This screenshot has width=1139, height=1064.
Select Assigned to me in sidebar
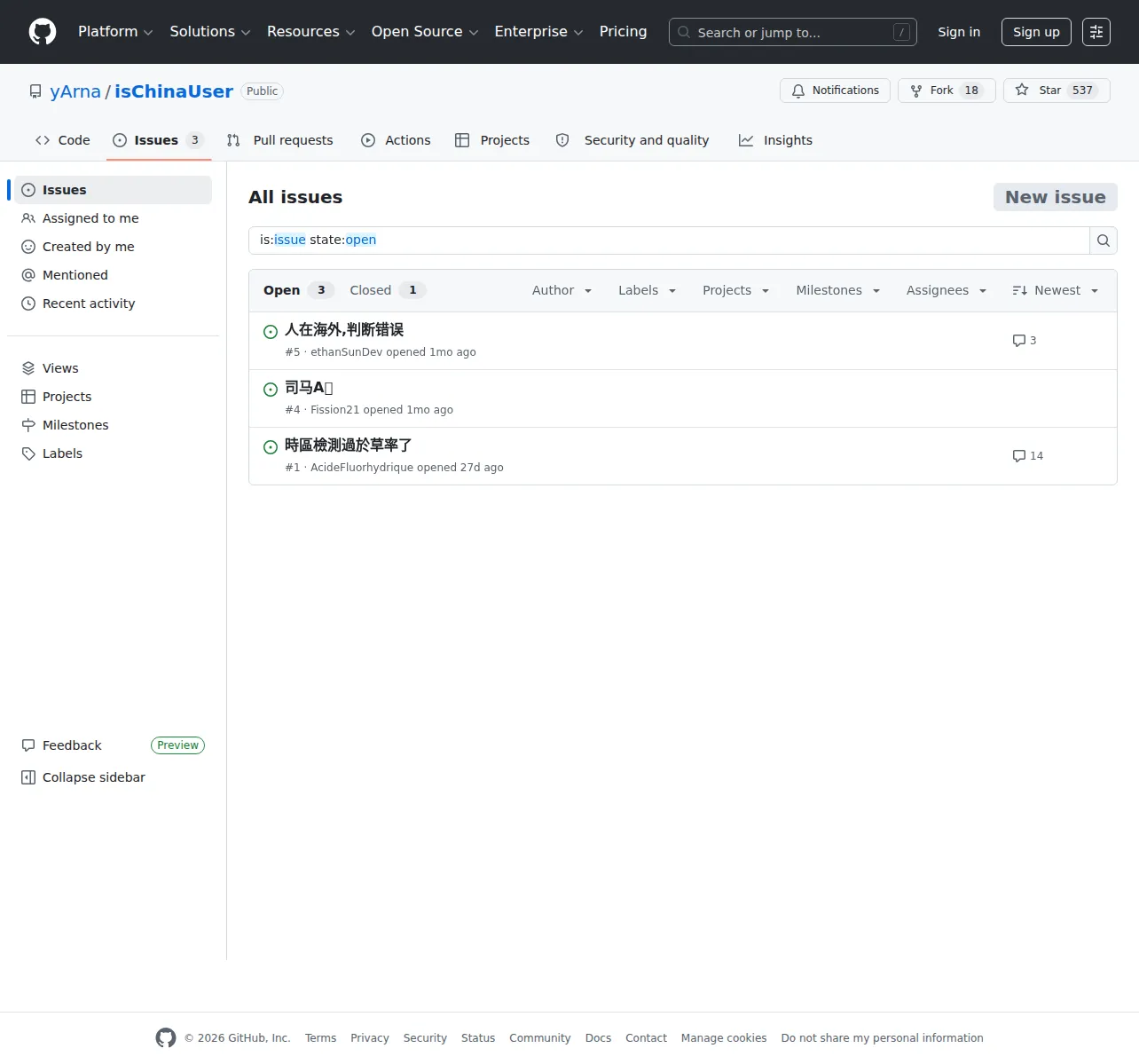[x=113, y=218]
